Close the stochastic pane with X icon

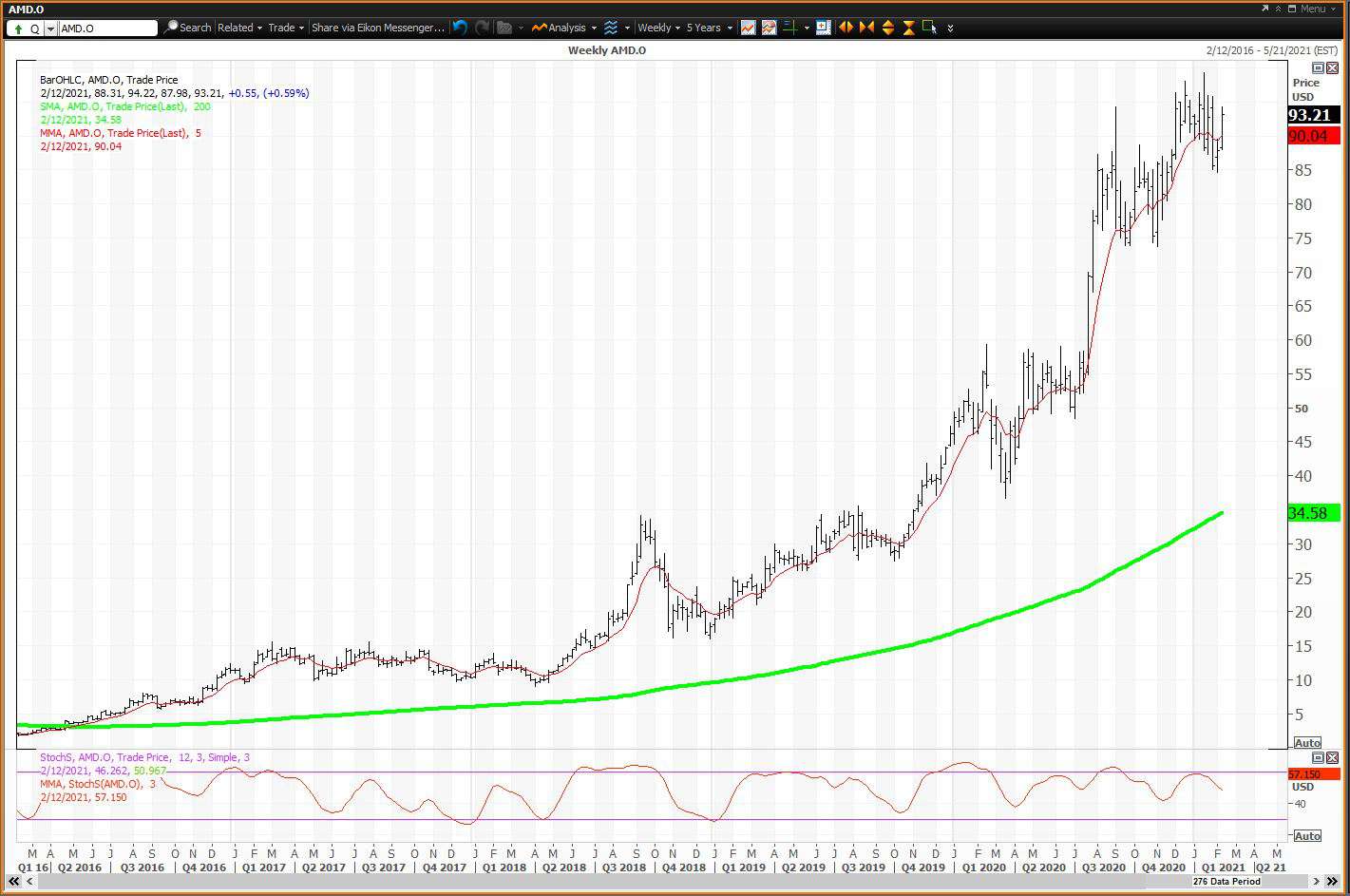point(1332,757)
